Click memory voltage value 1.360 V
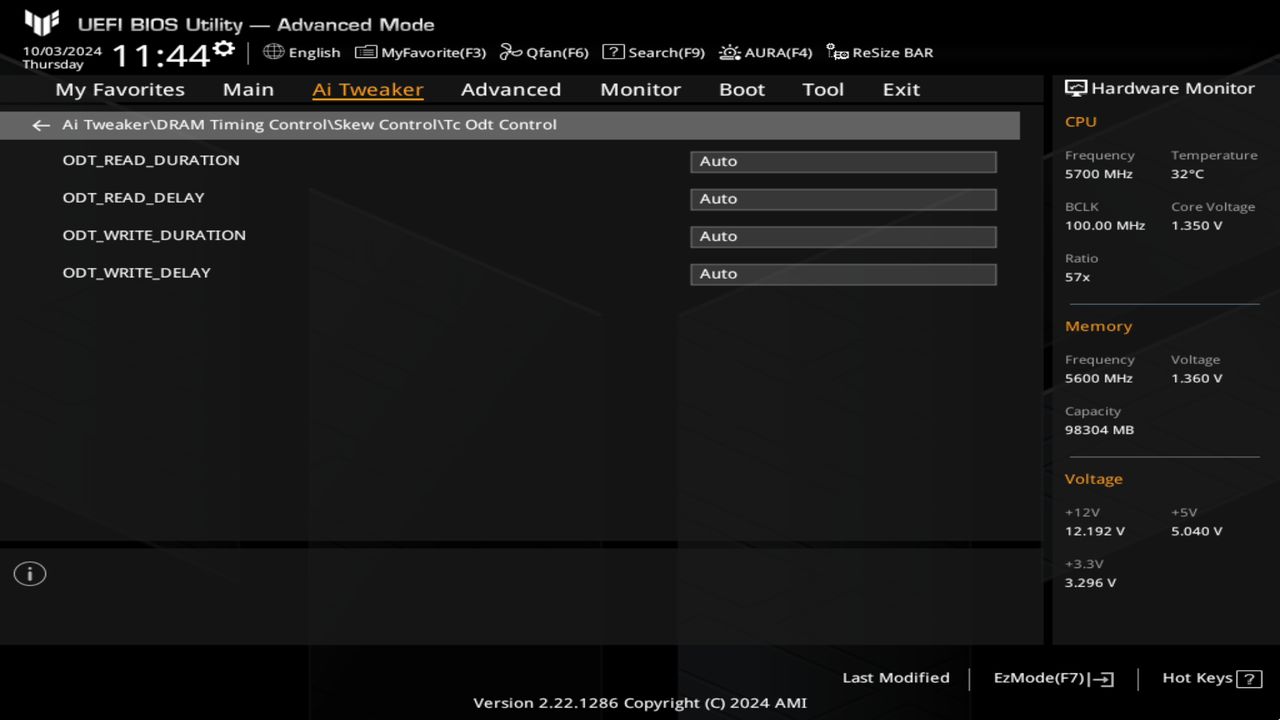Image resolution: width=1280 pixels, height=720 pixels. (x=1197, y=379)
